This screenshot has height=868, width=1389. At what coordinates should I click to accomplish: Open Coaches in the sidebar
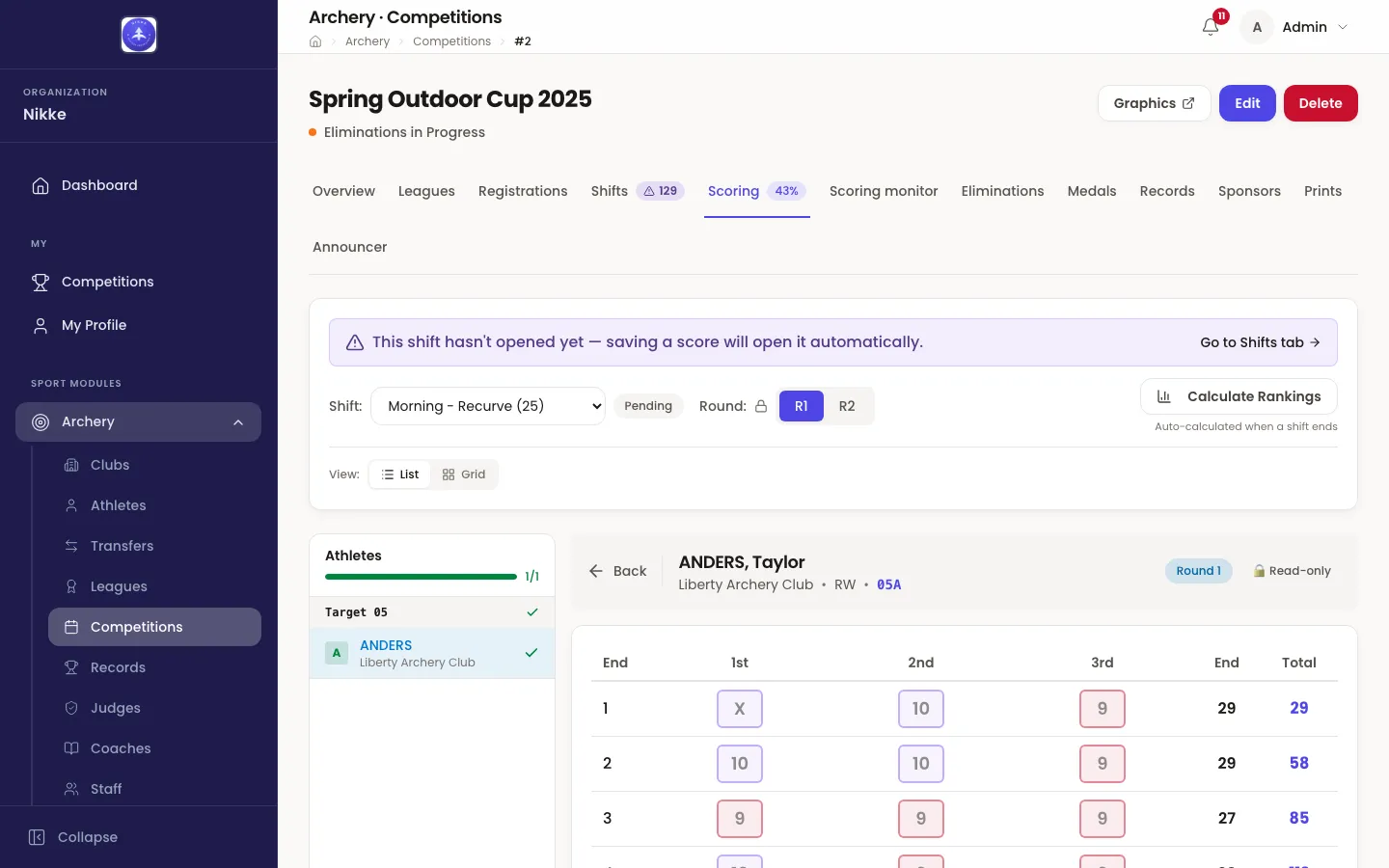154,748
